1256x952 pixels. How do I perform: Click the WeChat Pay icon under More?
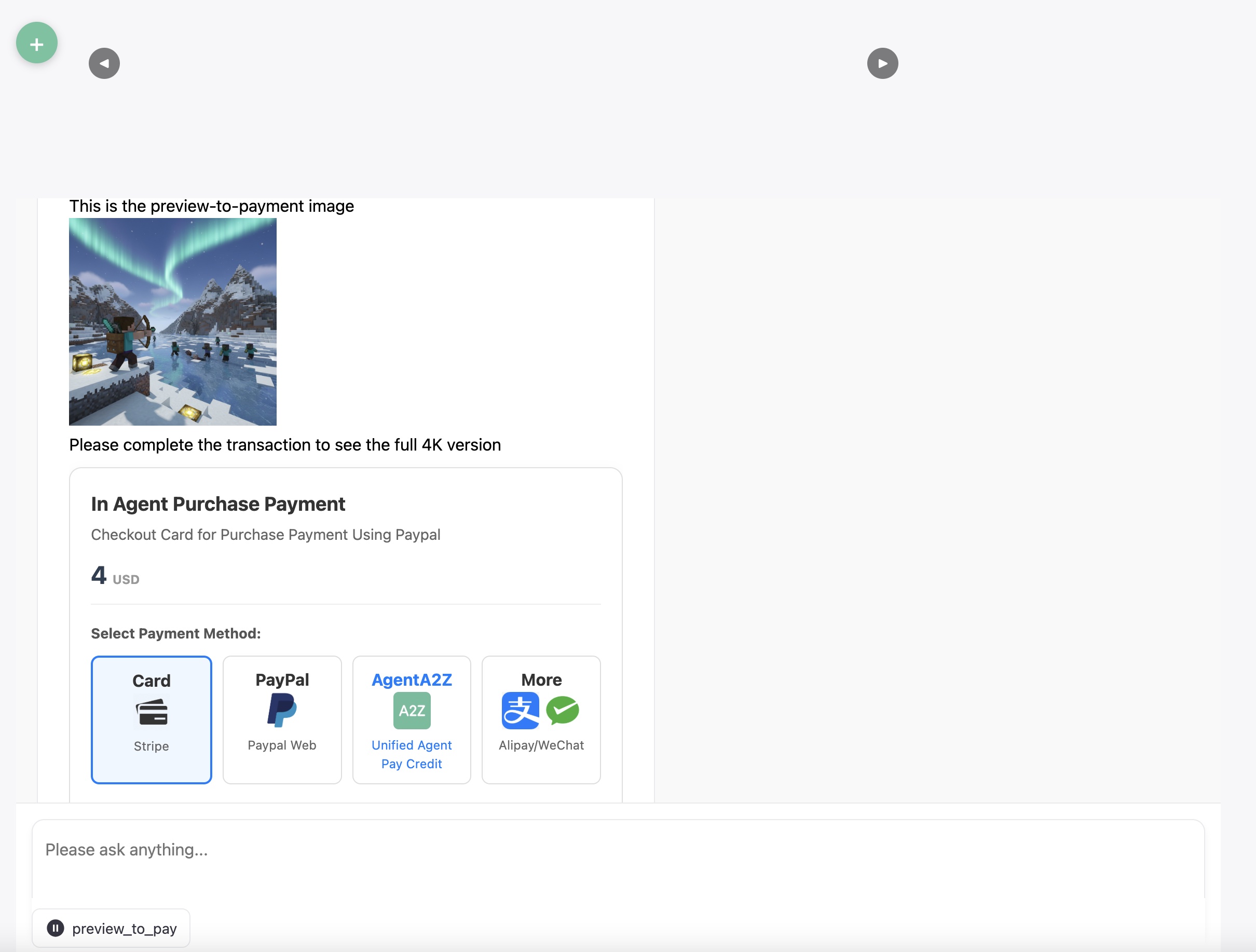pyautogui.click(x=563, y=710)
